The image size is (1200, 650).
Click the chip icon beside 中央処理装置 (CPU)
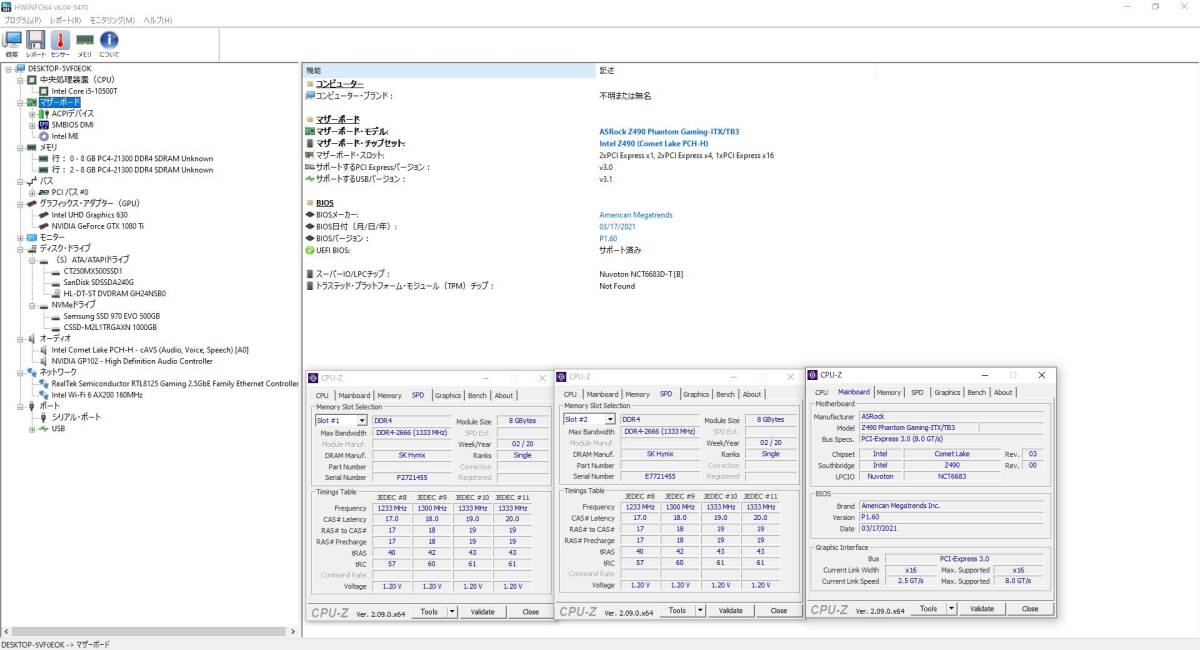click(32, 79)
